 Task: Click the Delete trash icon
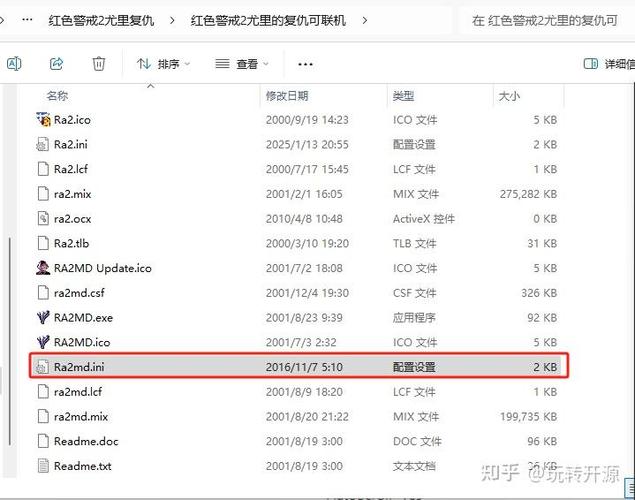(x=99, y=64)
